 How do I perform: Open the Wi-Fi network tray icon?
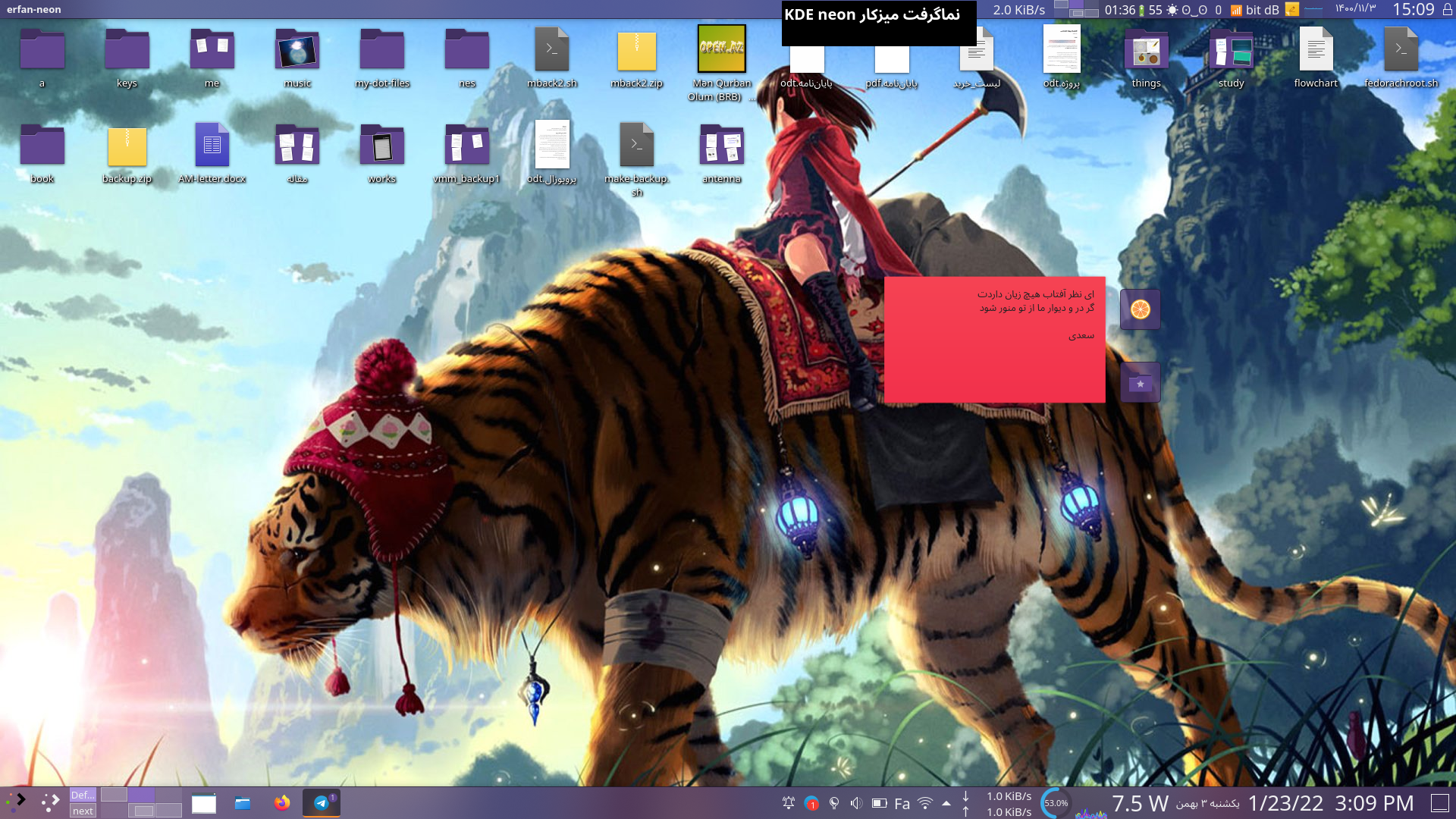[x=925, y=803]
